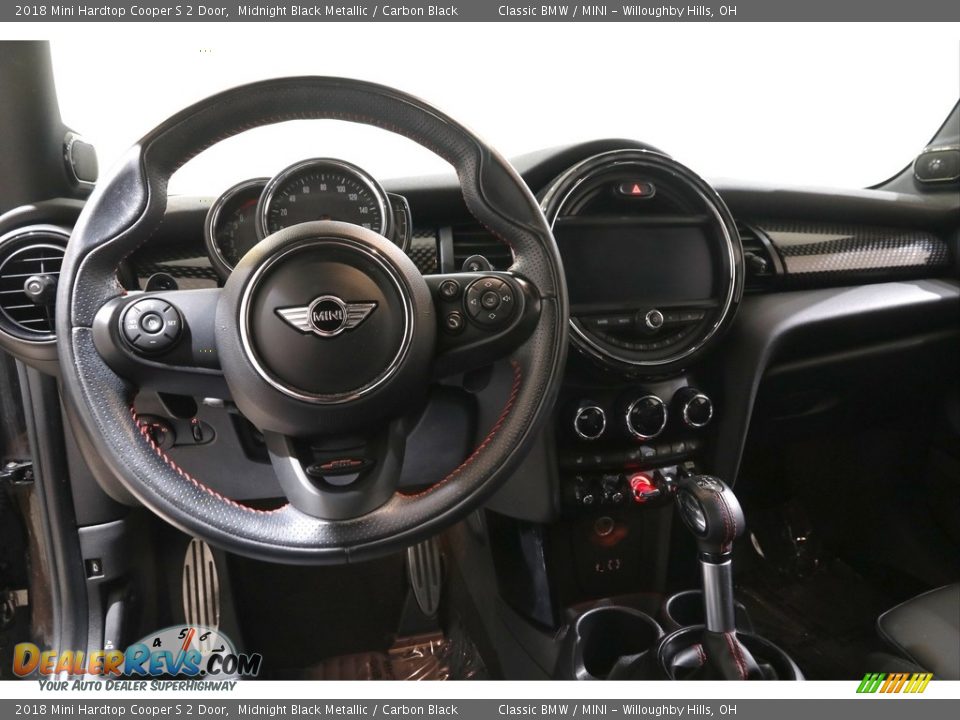This screenshot has width=960, height=720.
Task: Click bottom caption 'Classic BMW / MINI - Willoughby Hills, OH'
Action: coord(617,710)
